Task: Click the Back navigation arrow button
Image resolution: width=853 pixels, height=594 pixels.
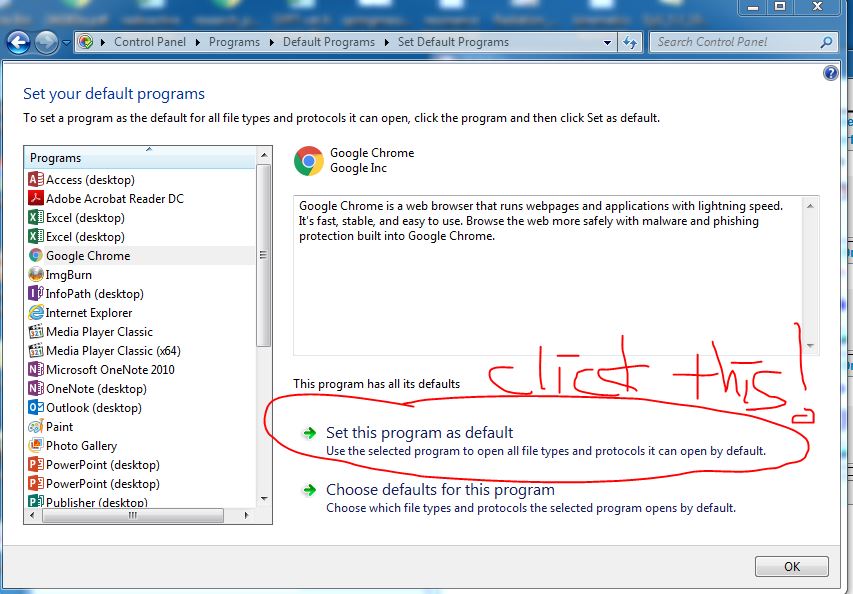Action: tap(18, 42)
